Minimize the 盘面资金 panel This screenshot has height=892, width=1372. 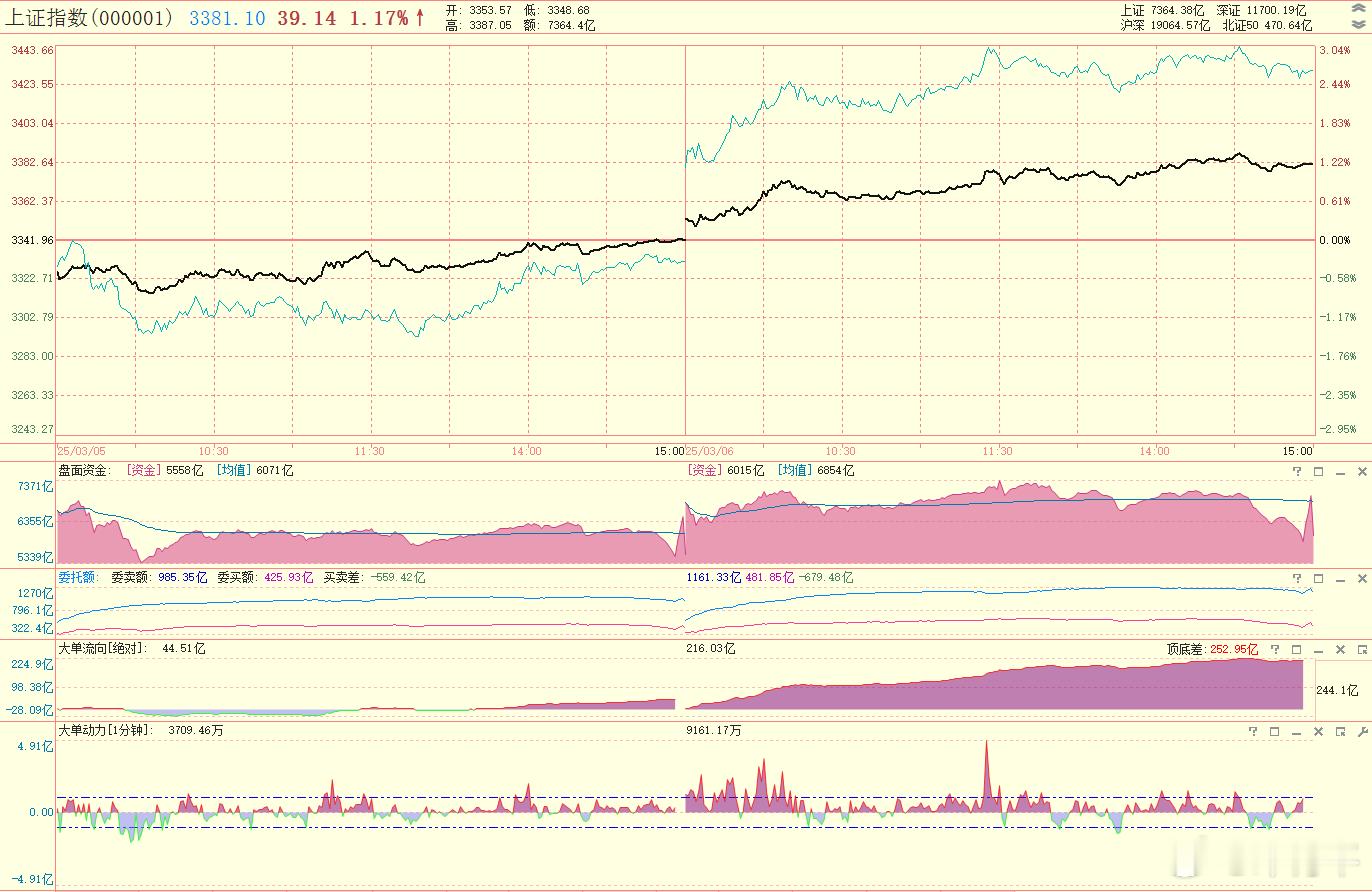click(x=1340, y=471)
